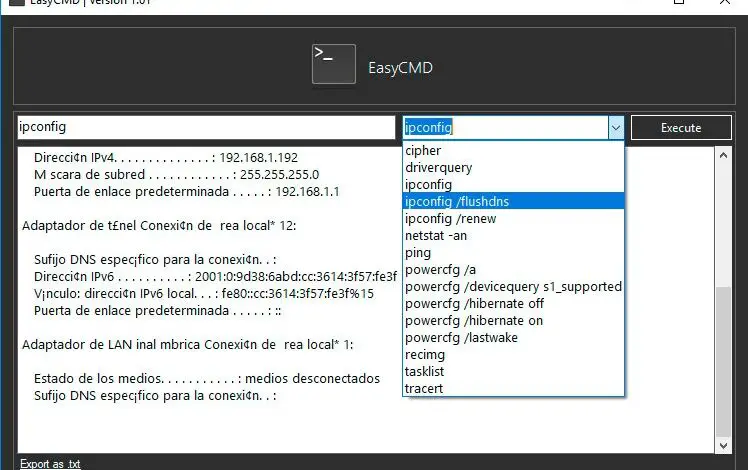Select cipher from the command list
Screen dimensions: 748x470
[x=513, y=150]
